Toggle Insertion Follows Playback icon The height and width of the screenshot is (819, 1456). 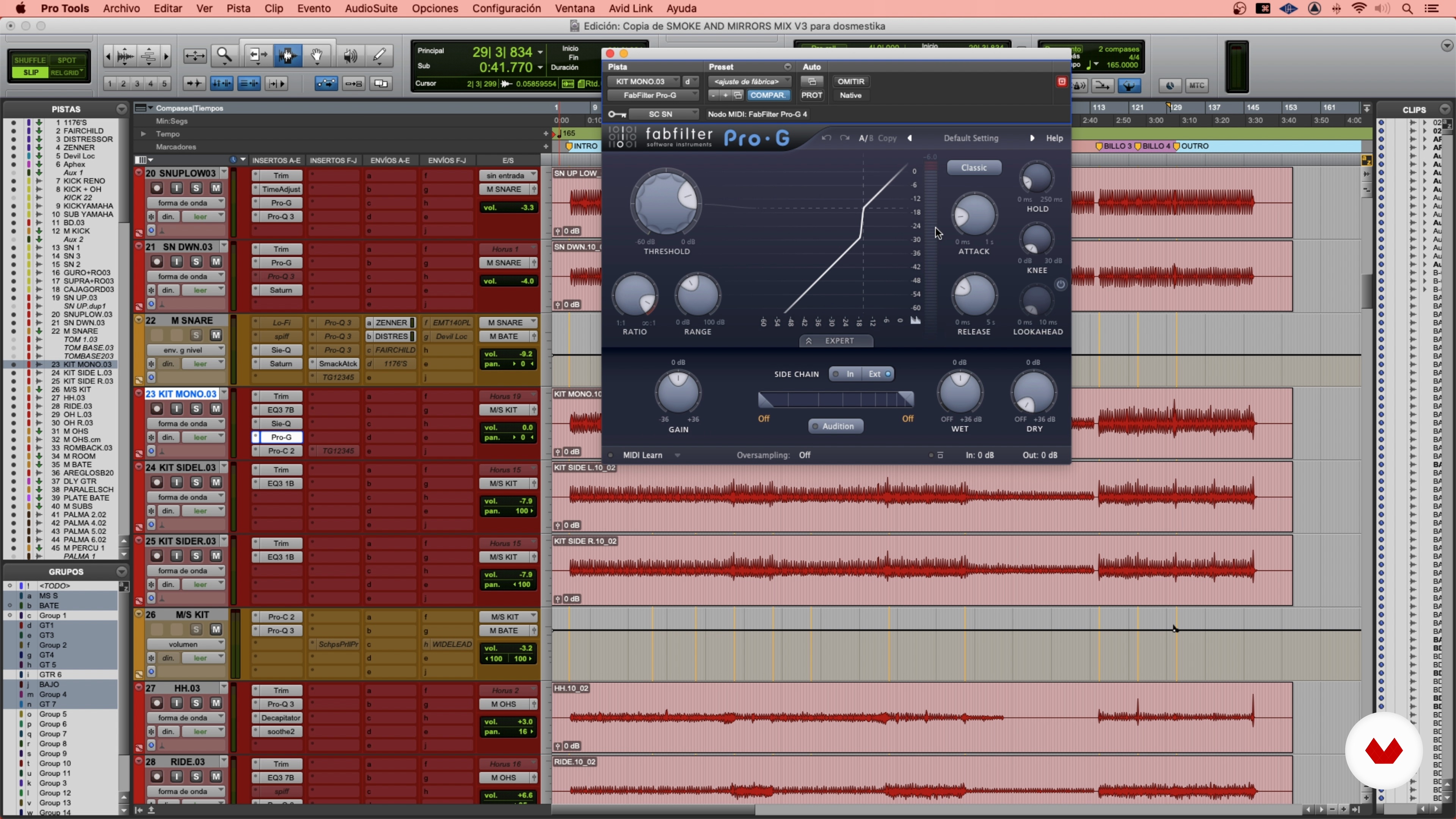click(x=276, y=84)
